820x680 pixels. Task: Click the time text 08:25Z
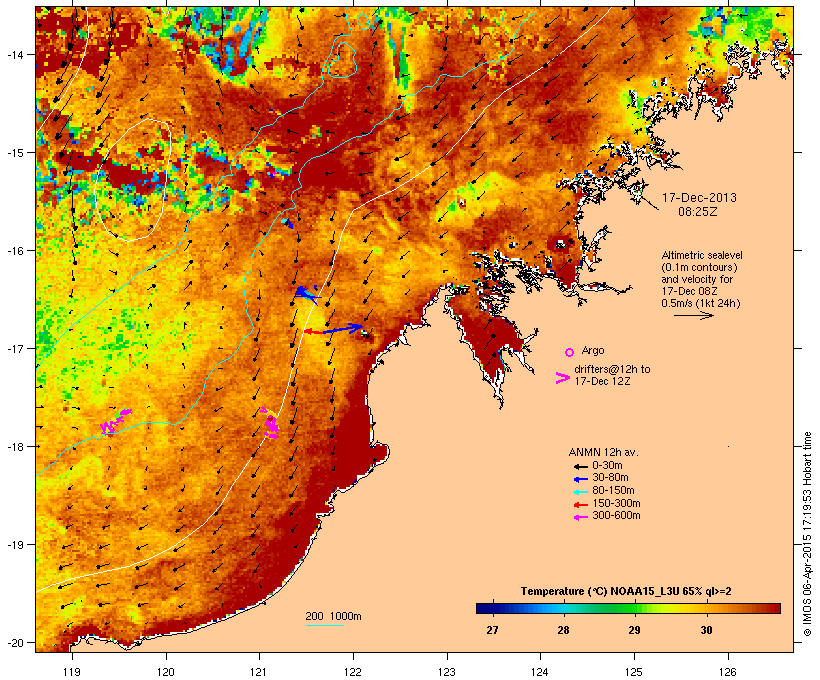(698, 212)
